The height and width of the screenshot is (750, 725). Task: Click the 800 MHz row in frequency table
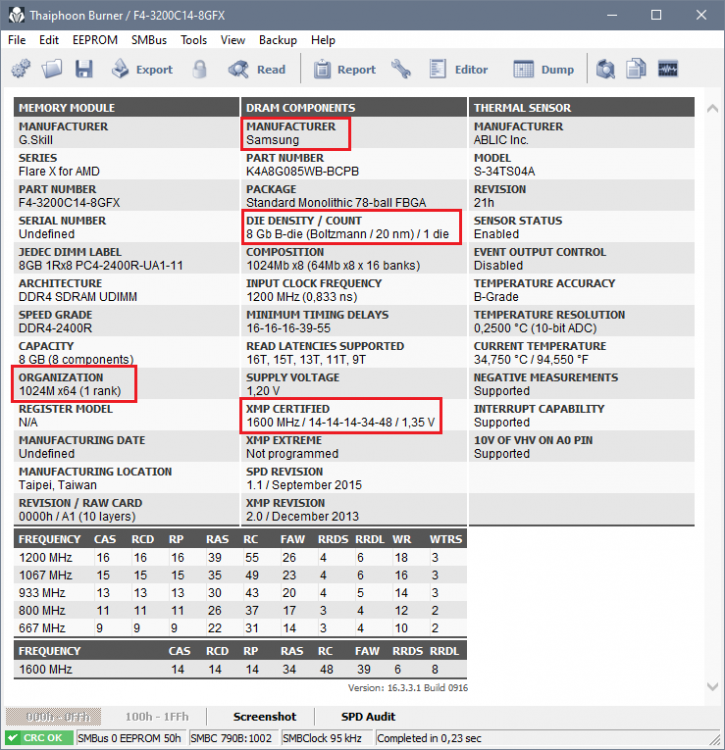pyautogui.click(x=240, y=611)
